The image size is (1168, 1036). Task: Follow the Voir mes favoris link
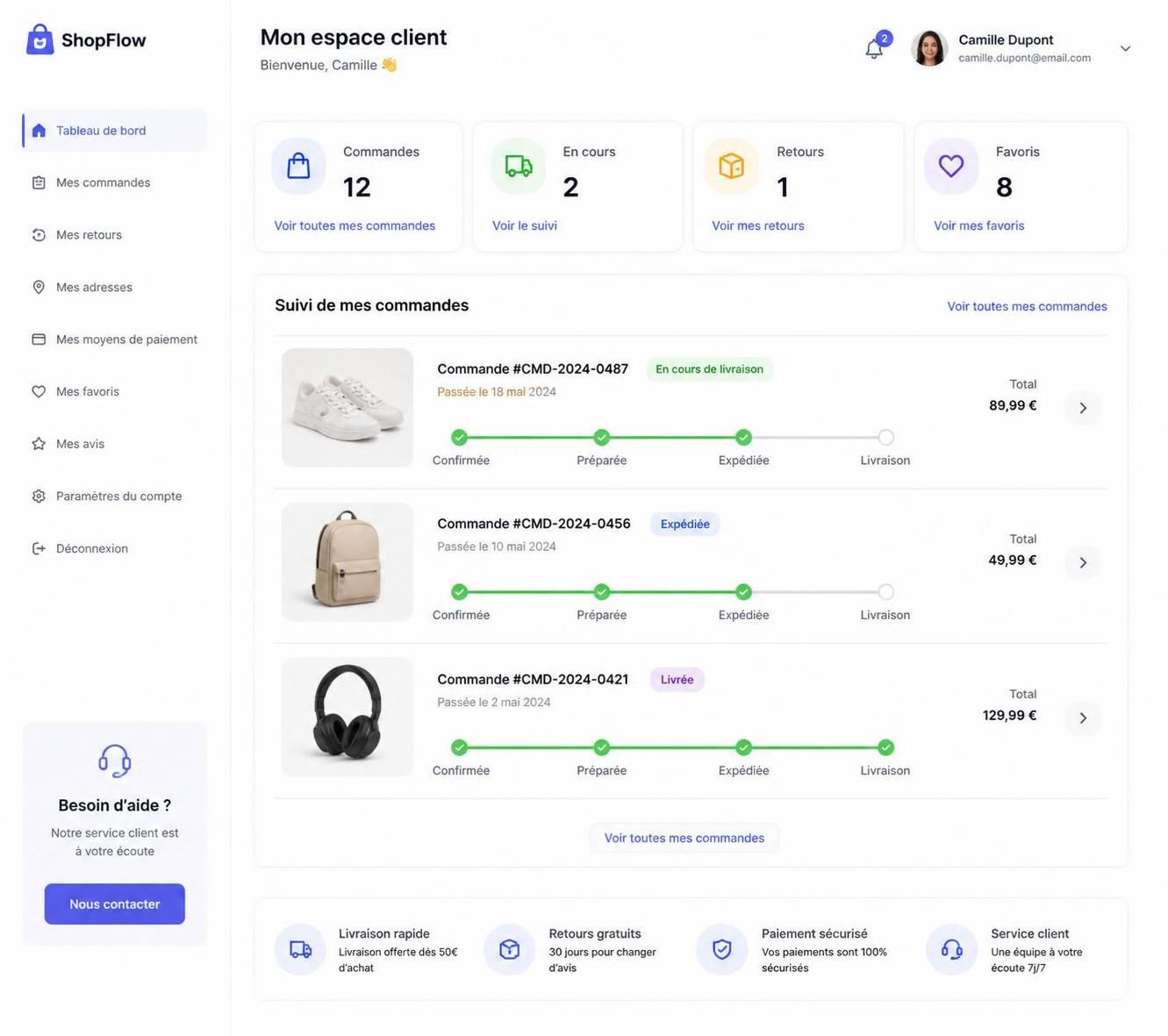pyautogui.click(x=979, y=225)
